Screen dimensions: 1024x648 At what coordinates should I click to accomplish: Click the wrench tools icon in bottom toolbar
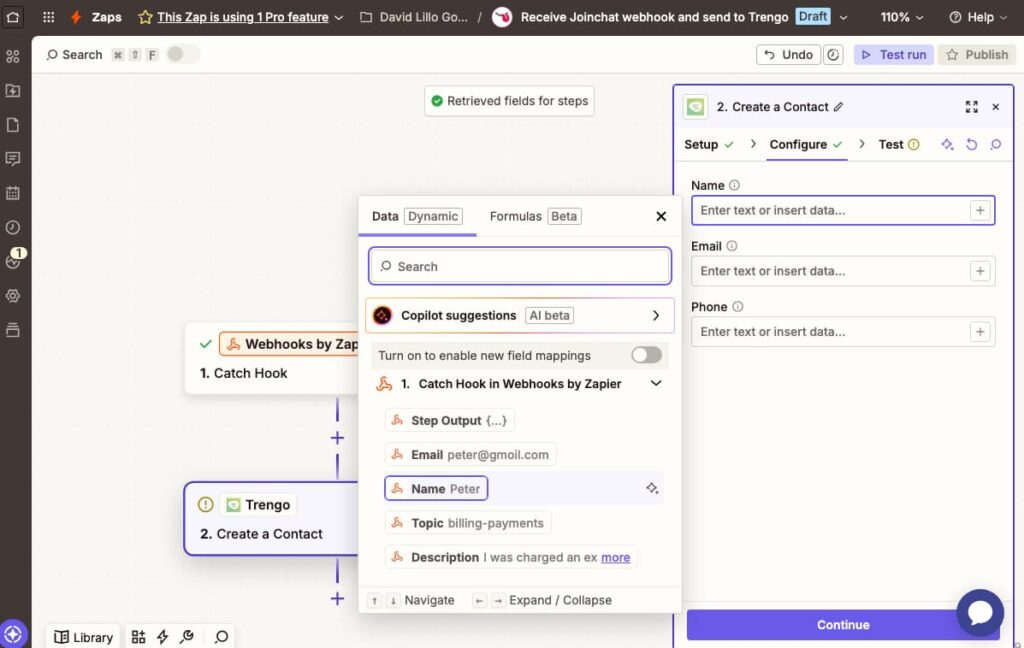[x=187, y=636]
